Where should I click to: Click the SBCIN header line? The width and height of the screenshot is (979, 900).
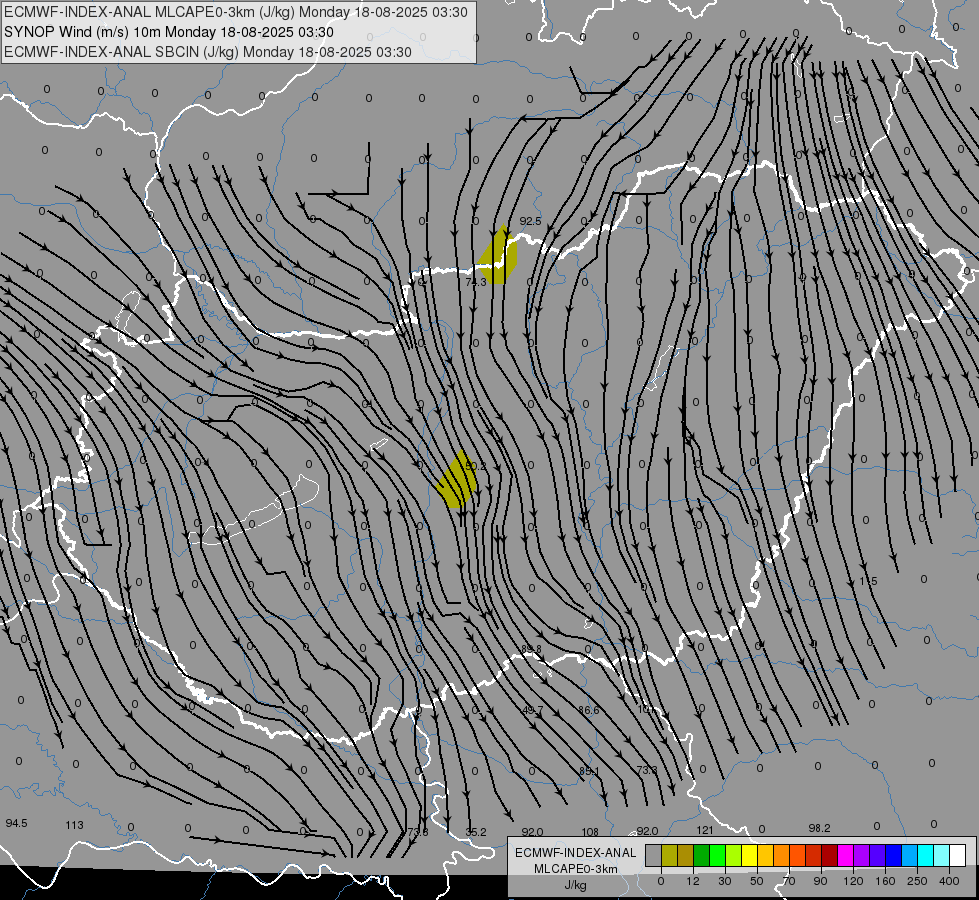[x=208, y=52]
